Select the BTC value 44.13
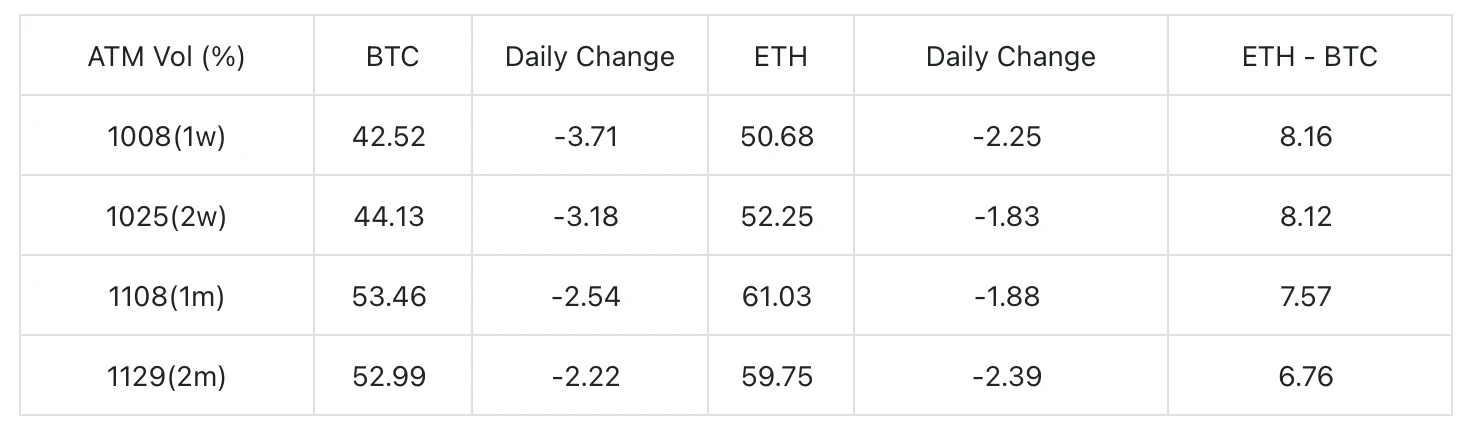1476x436 pixels. [x=389, y=216]
